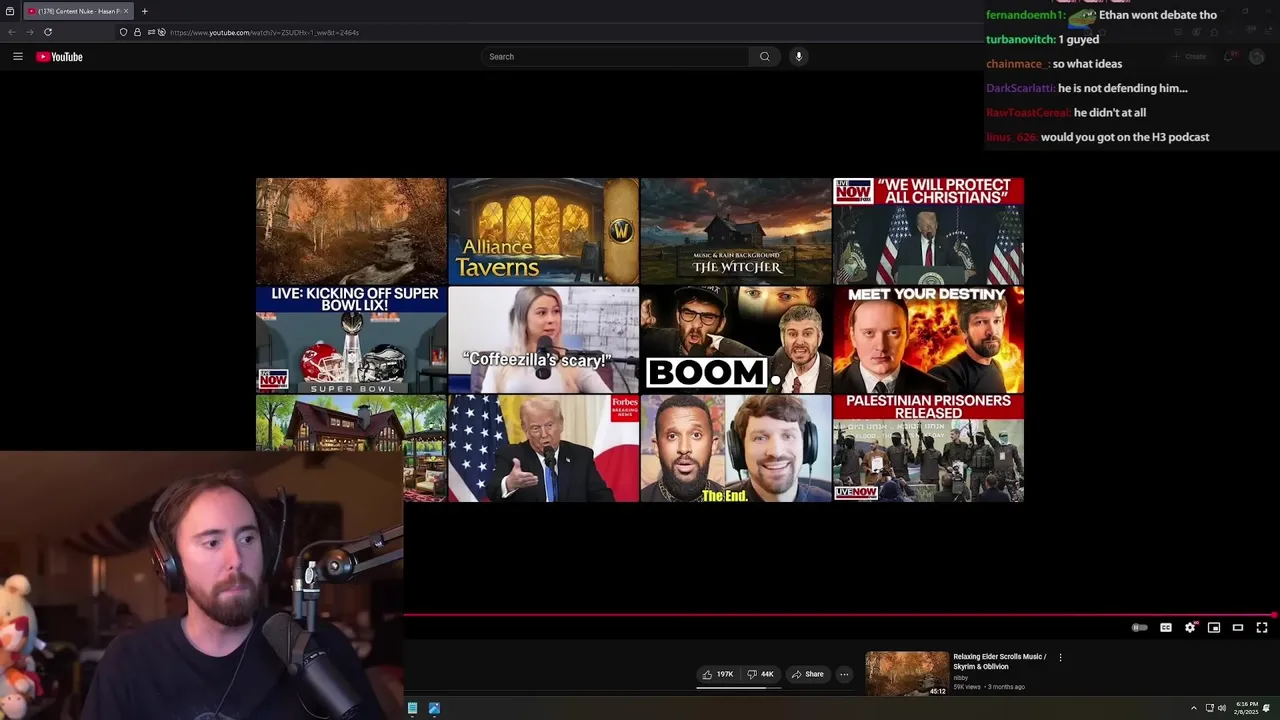Focus the YouTube search field
The image size is (1280, 720).
coord(616,57)
